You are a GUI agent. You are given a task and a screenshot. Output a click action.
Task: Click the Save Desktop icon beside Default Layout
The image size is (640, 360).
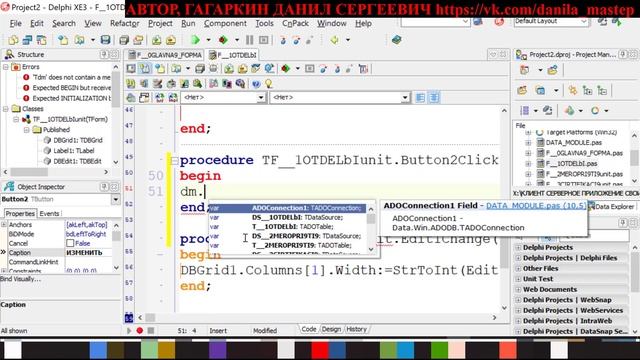click(602, 21)
